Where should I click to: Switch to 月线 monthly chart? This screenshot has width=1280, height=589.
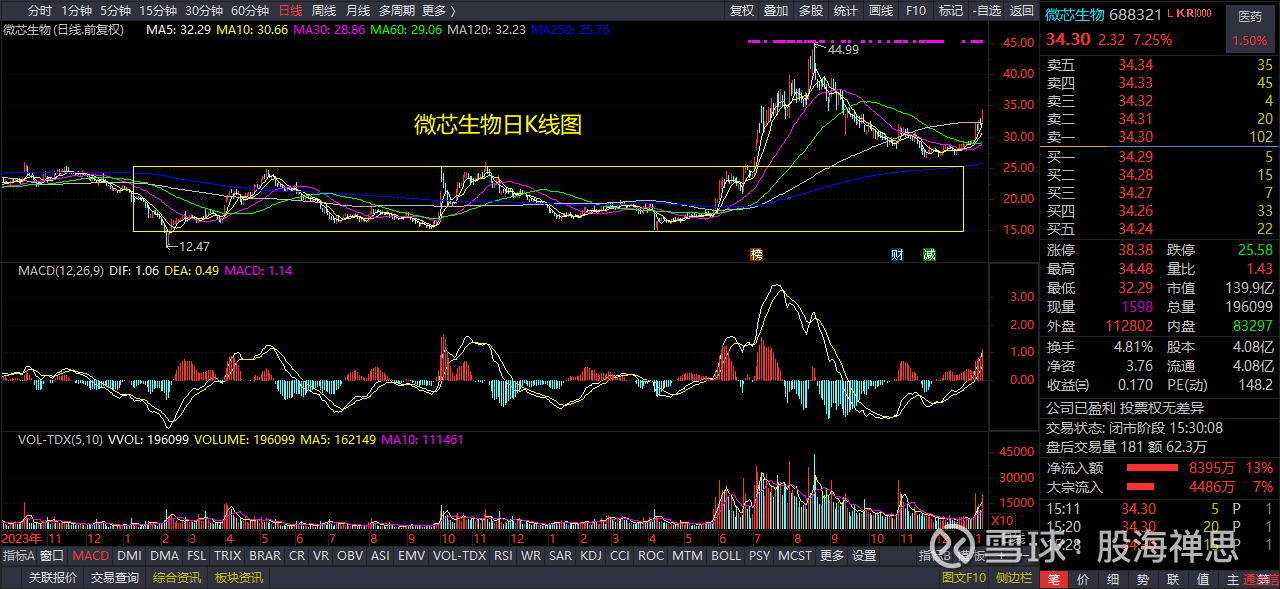click(357, 11)
